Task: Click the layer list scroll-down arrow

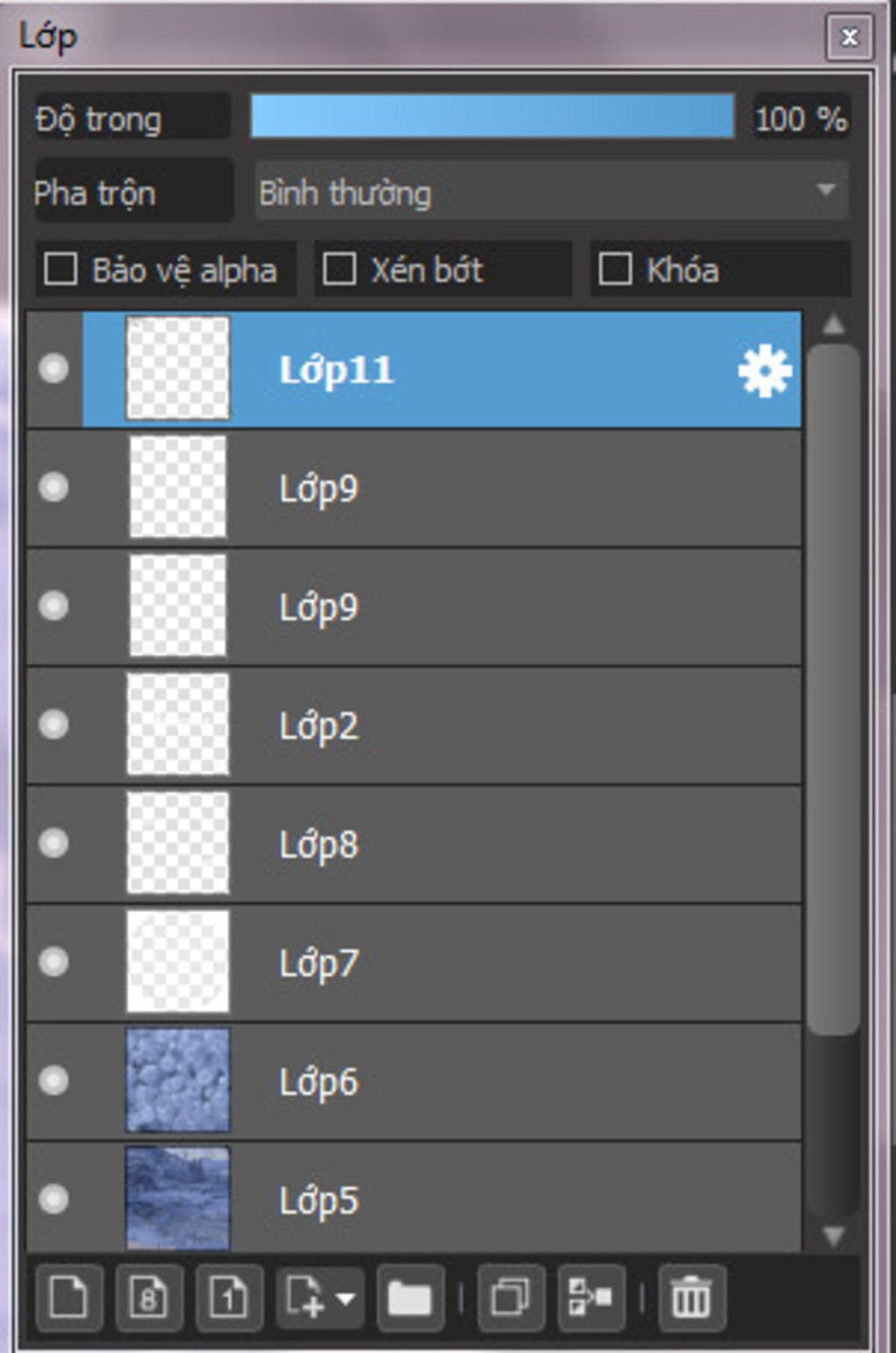Action: tap(834, 1235)
